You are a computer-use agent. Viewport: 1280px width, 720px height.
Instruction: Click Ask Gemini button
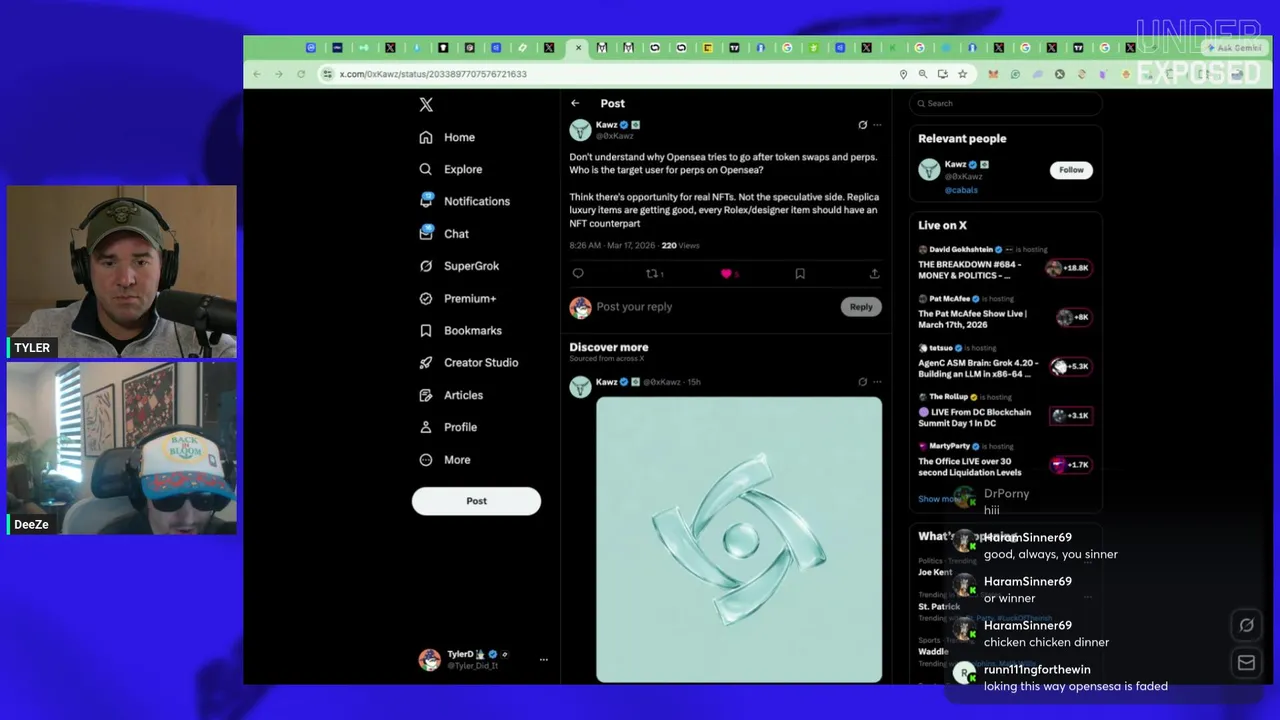click(1234, 47)
